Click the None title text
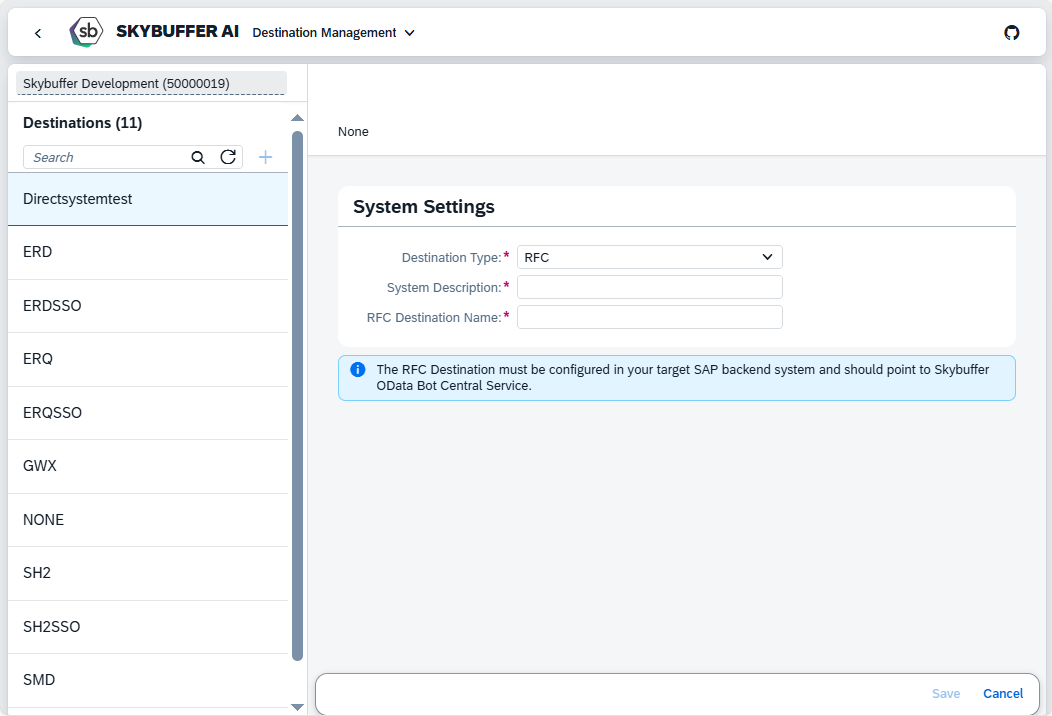This screenshot has height=716, width=1052. (353, 132)
